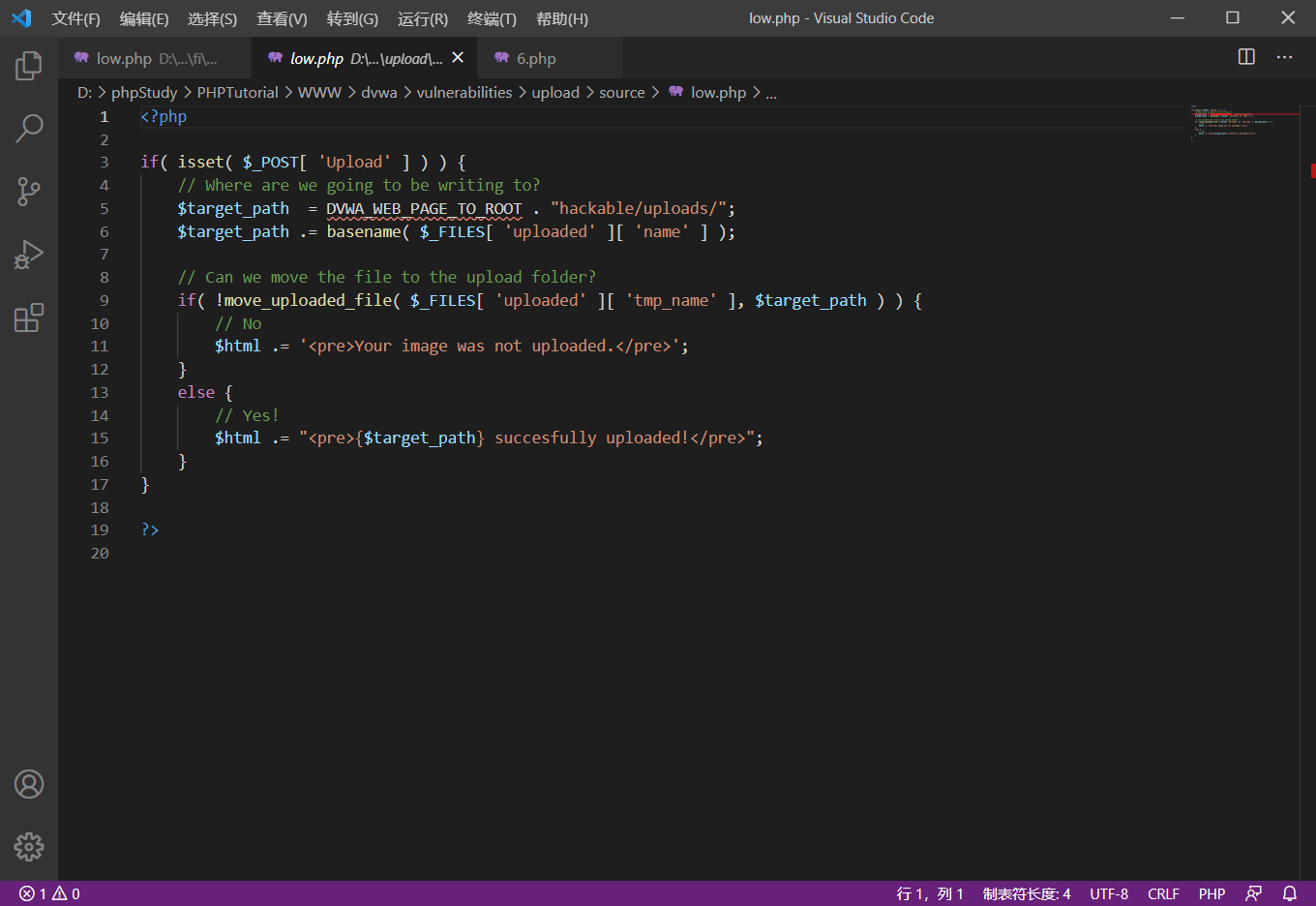Open the Explorer view in activity bar
This screenshot has width=1316, height=906.
coord(29,66)
